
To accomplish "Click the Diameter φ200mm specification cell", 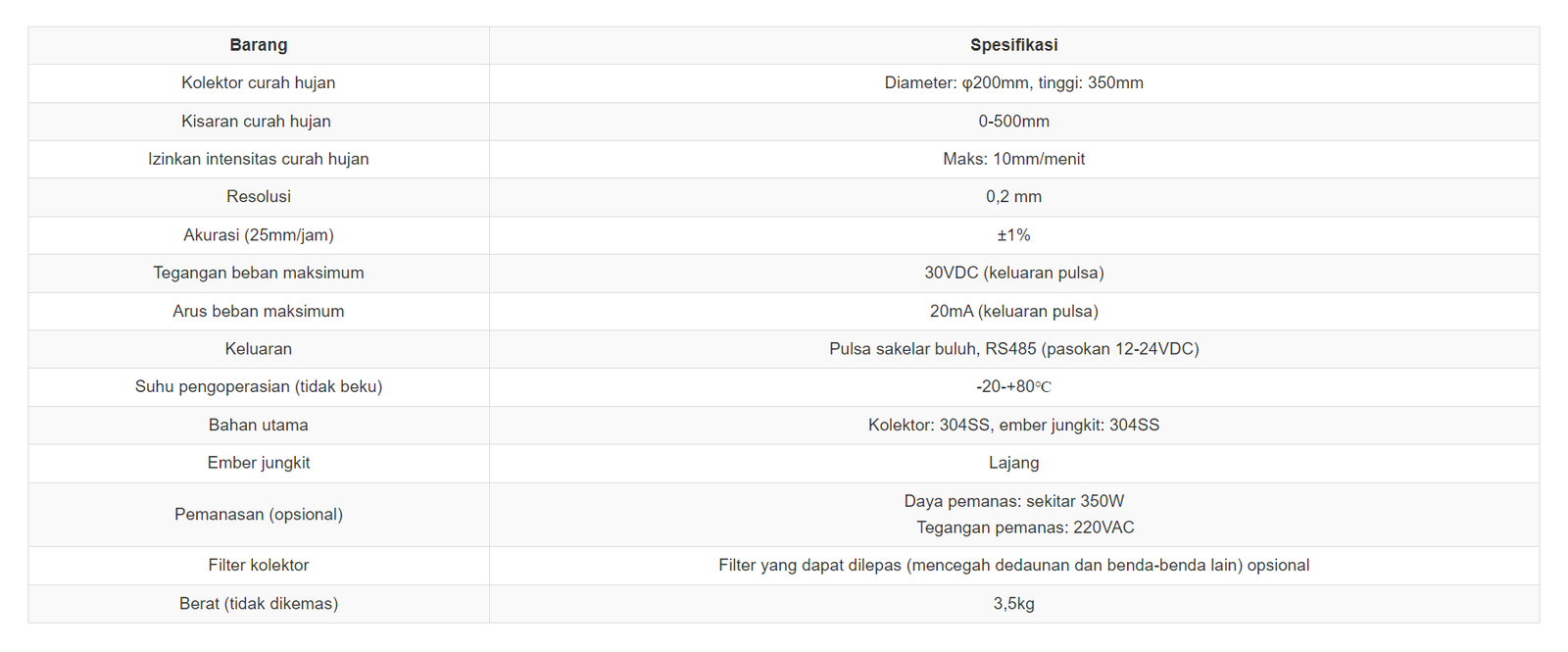I will point(1013,83).
